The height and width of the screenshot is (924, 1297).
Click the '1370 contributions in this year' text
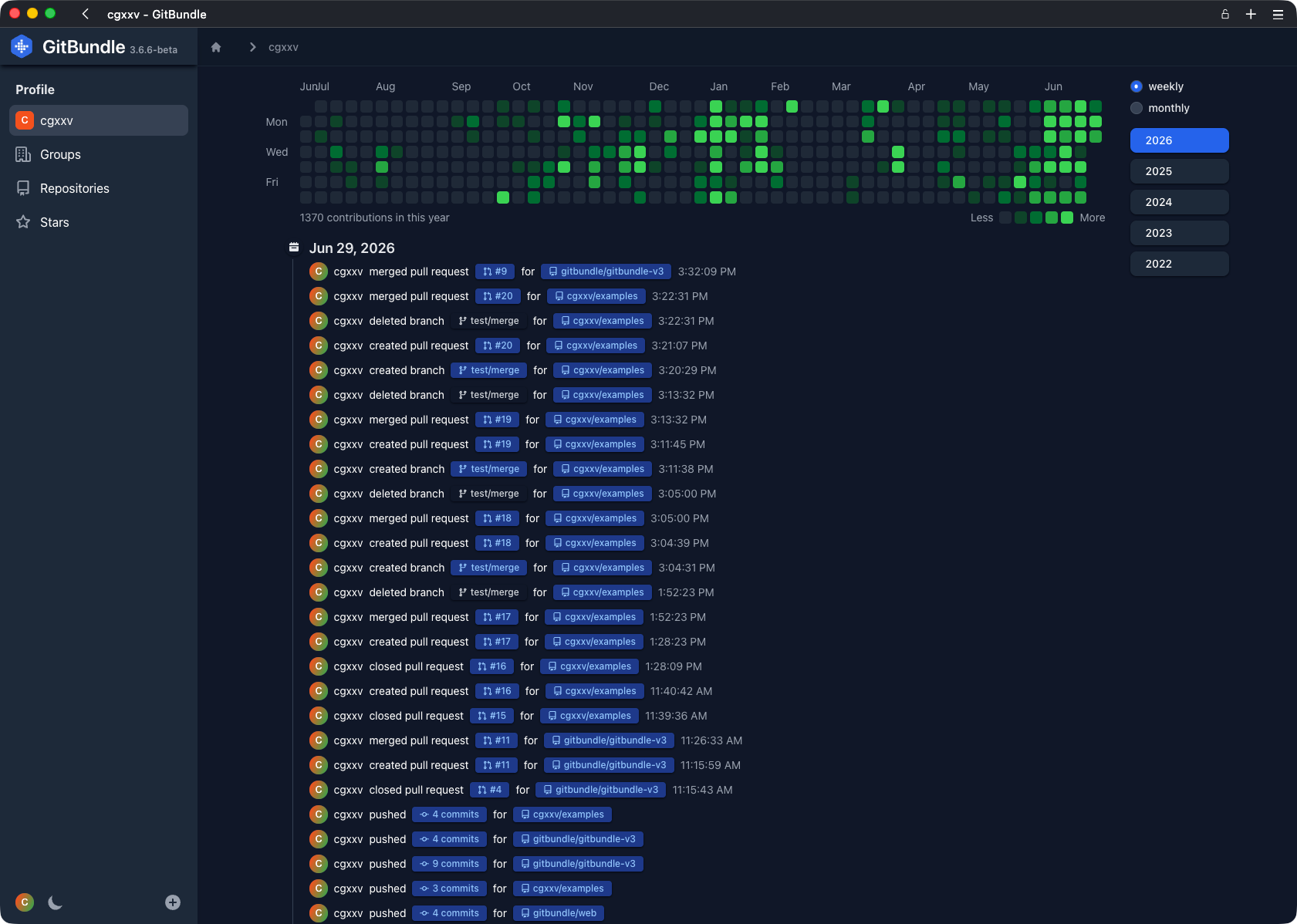click(374, 218)
